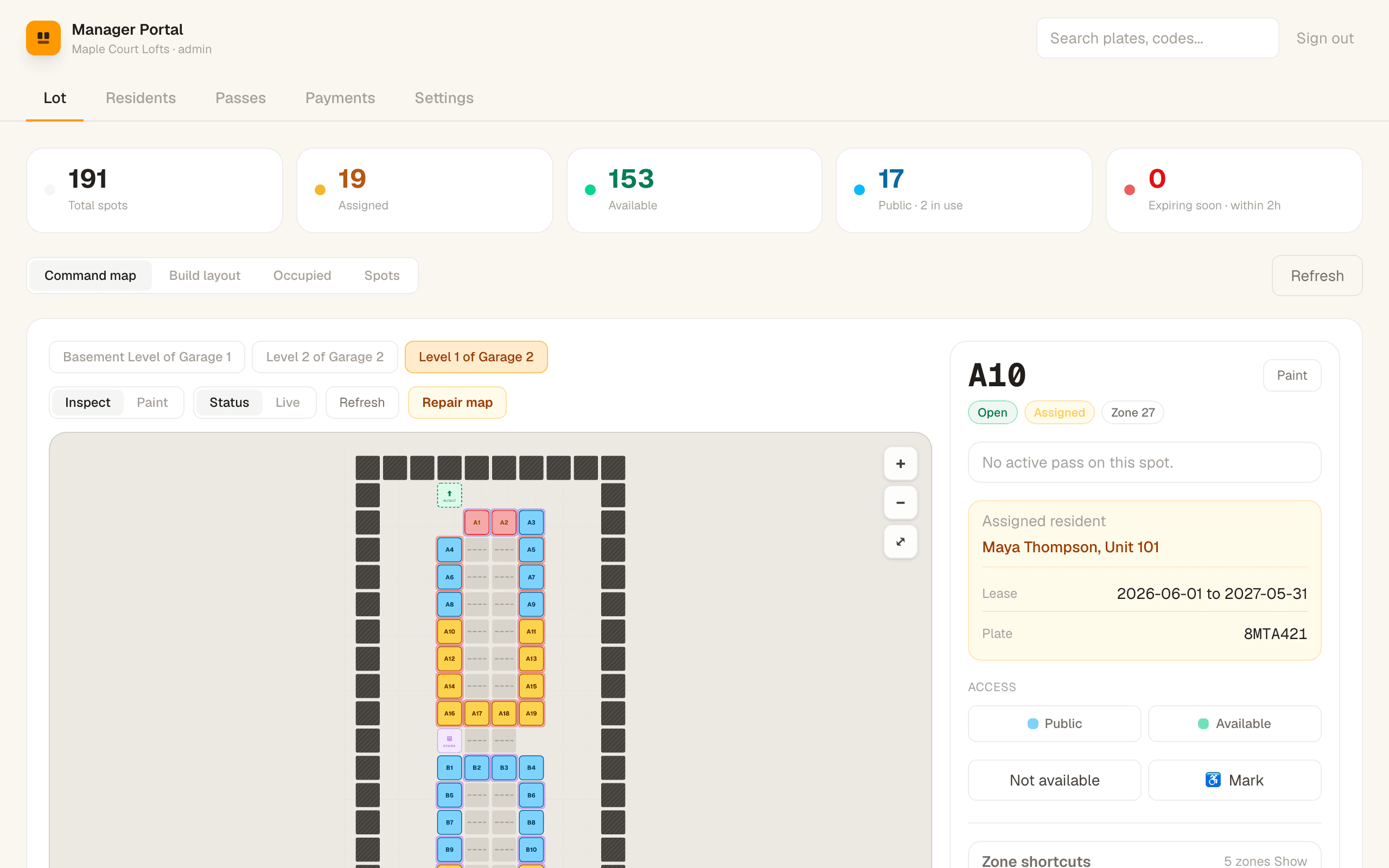Image resolution: width=1389 pixels, height=868 pixels.
Task: Click the 19 Assigned stat card
Action: 424,190
